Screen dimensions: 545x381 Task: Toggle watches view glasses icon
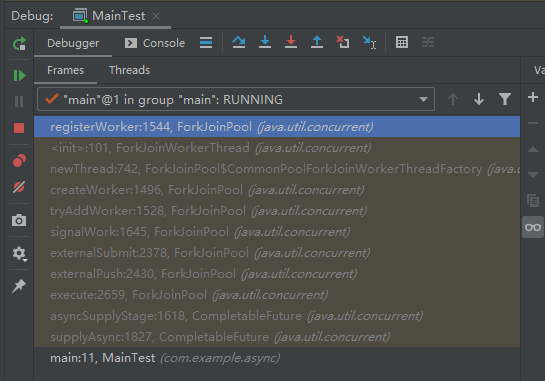pos(533,227)
